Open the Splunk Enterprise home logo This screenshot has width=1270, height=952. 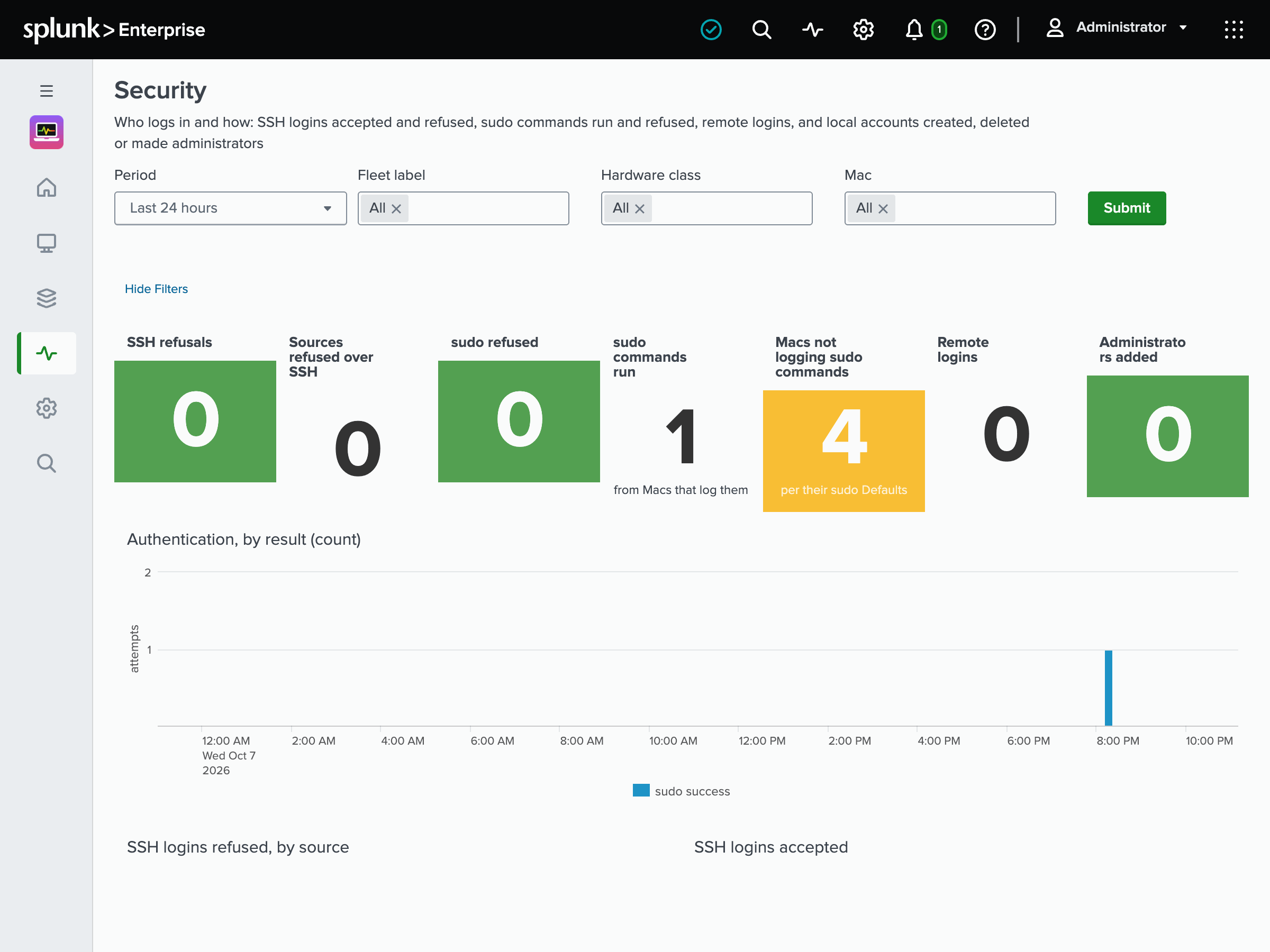click(114, 29)
